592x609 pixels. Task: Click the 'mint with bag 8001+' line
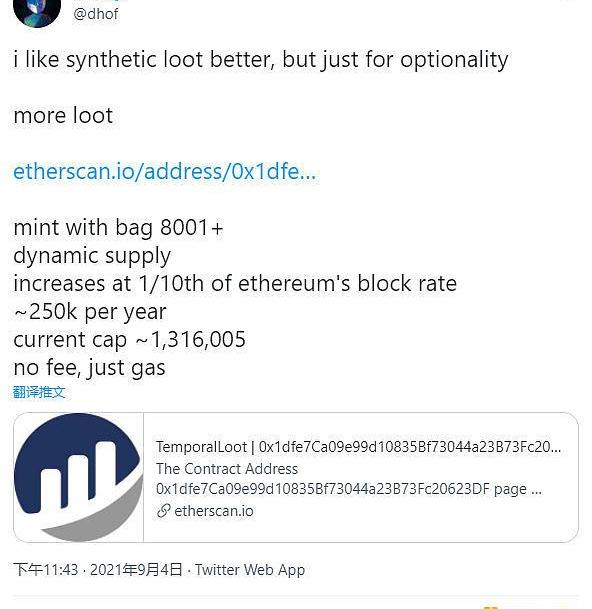click(118, 228)
